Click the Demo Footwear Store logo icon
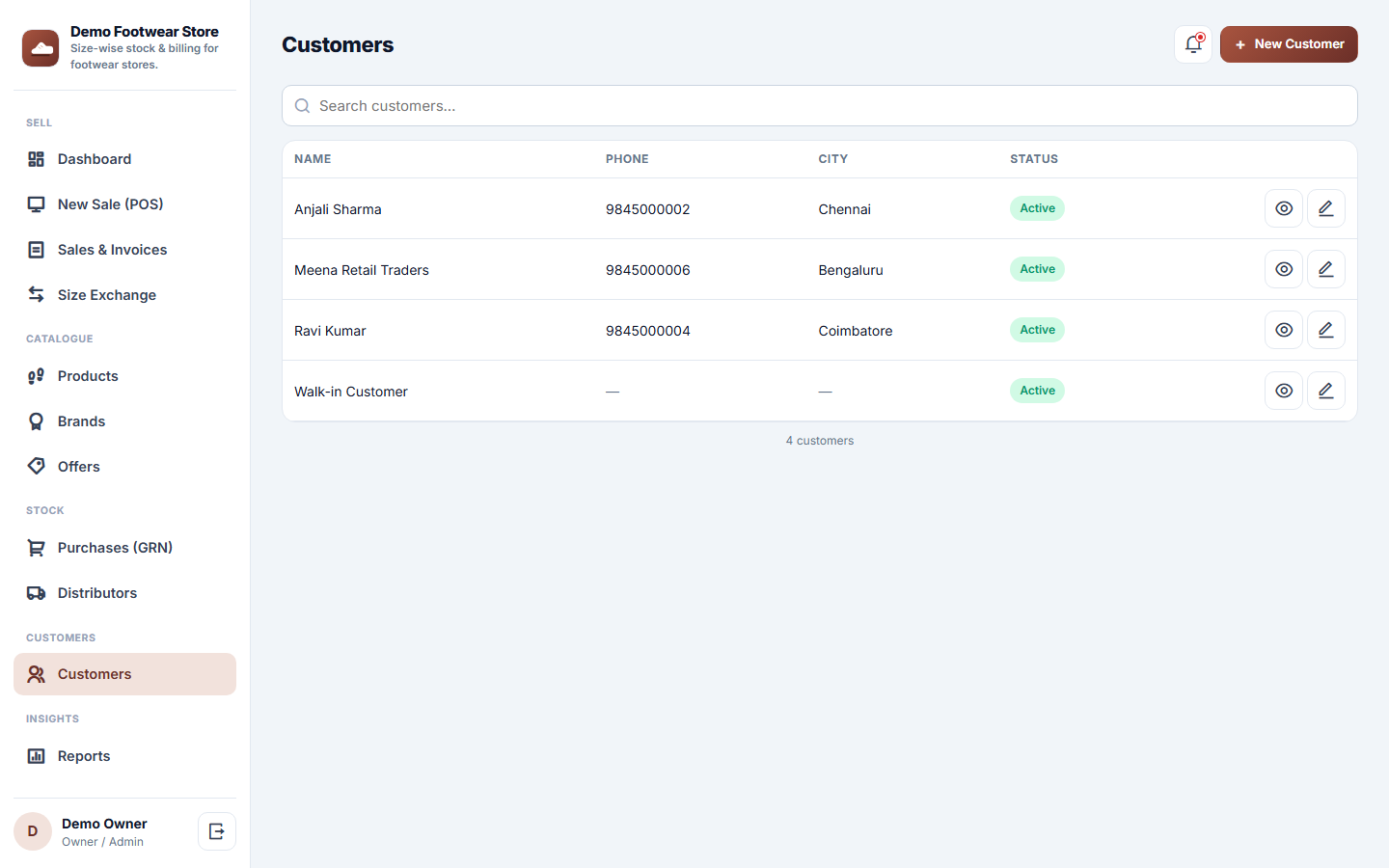 pos(41,48)
